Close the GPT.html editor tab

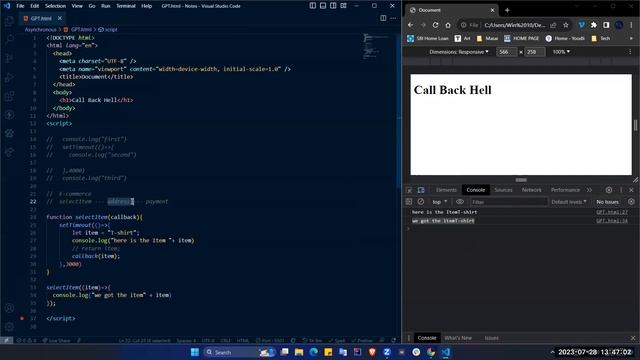[x=60, y=18]
